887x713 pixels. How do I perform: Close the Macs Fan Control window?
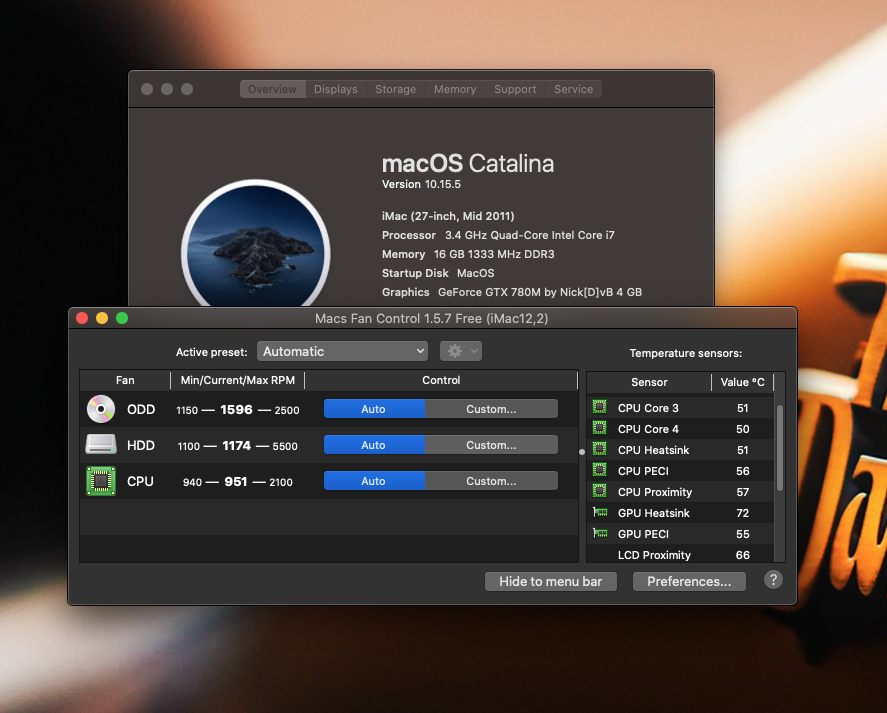(x=82, y=318)
